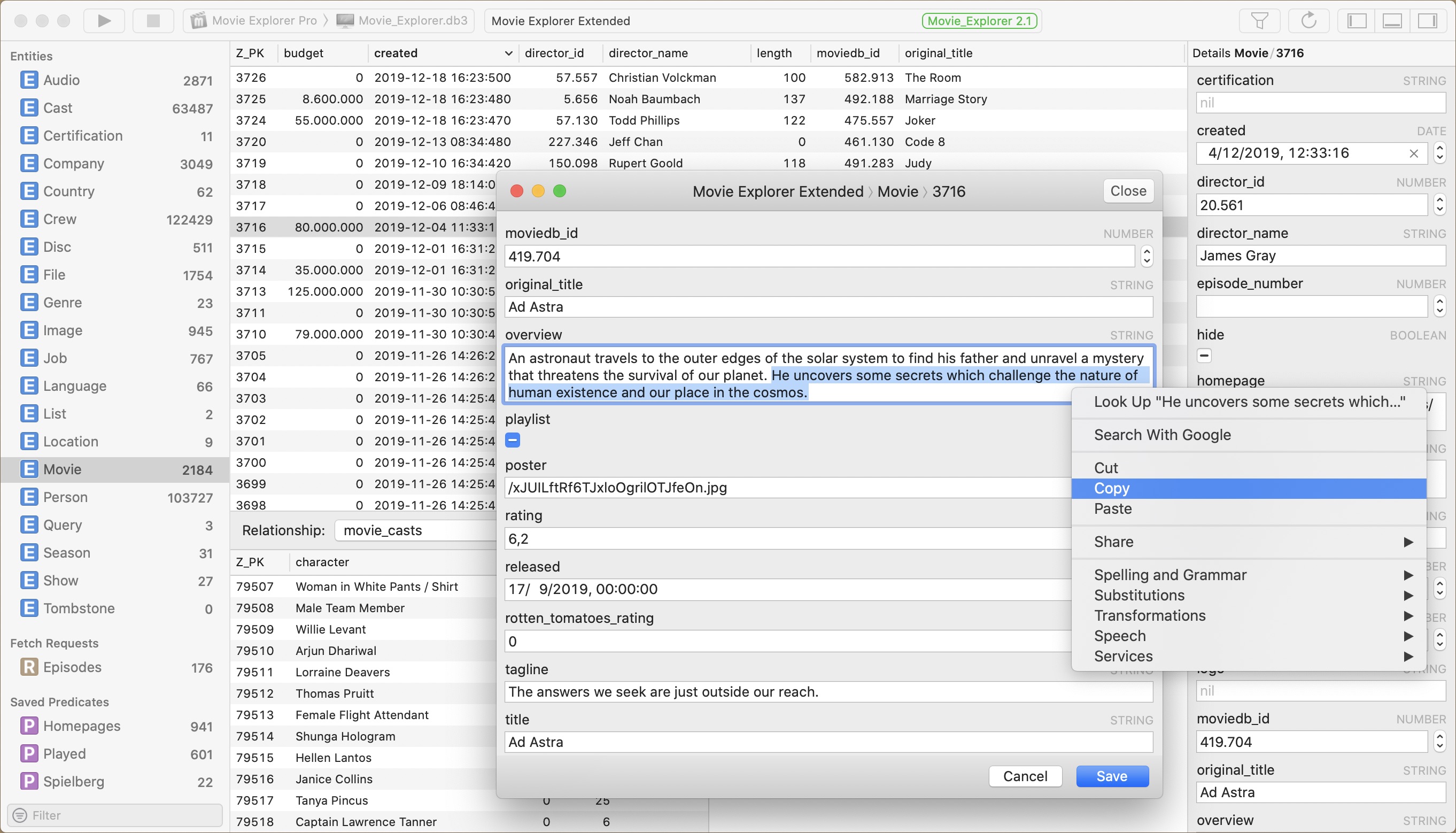Image resolution: width=1456 pixels, height=833 pixels.
Task: Click the Save button in dialog
Action: (x=1112, y=776)
